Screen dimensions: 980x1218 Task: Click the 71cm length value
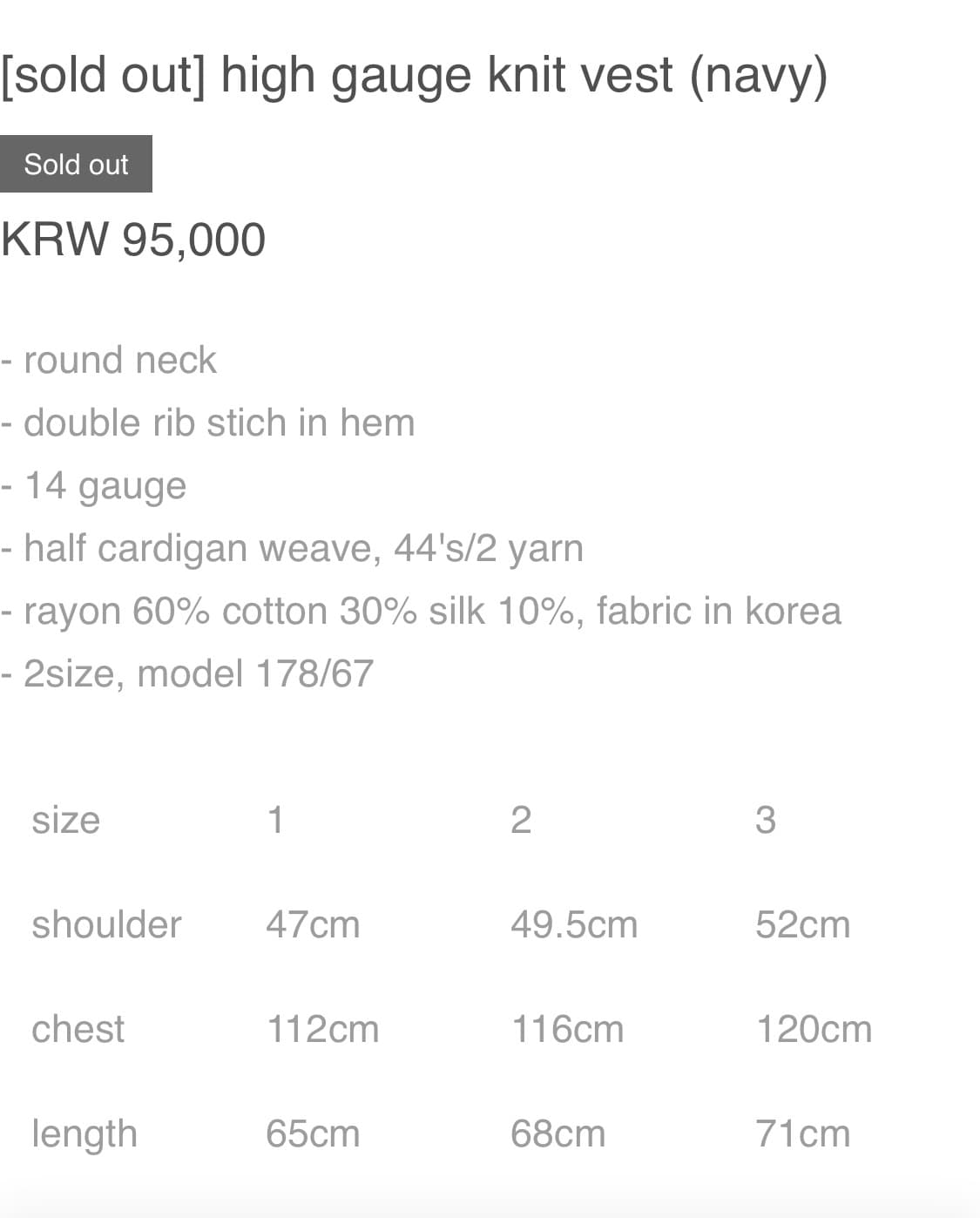coord(802,1133)
